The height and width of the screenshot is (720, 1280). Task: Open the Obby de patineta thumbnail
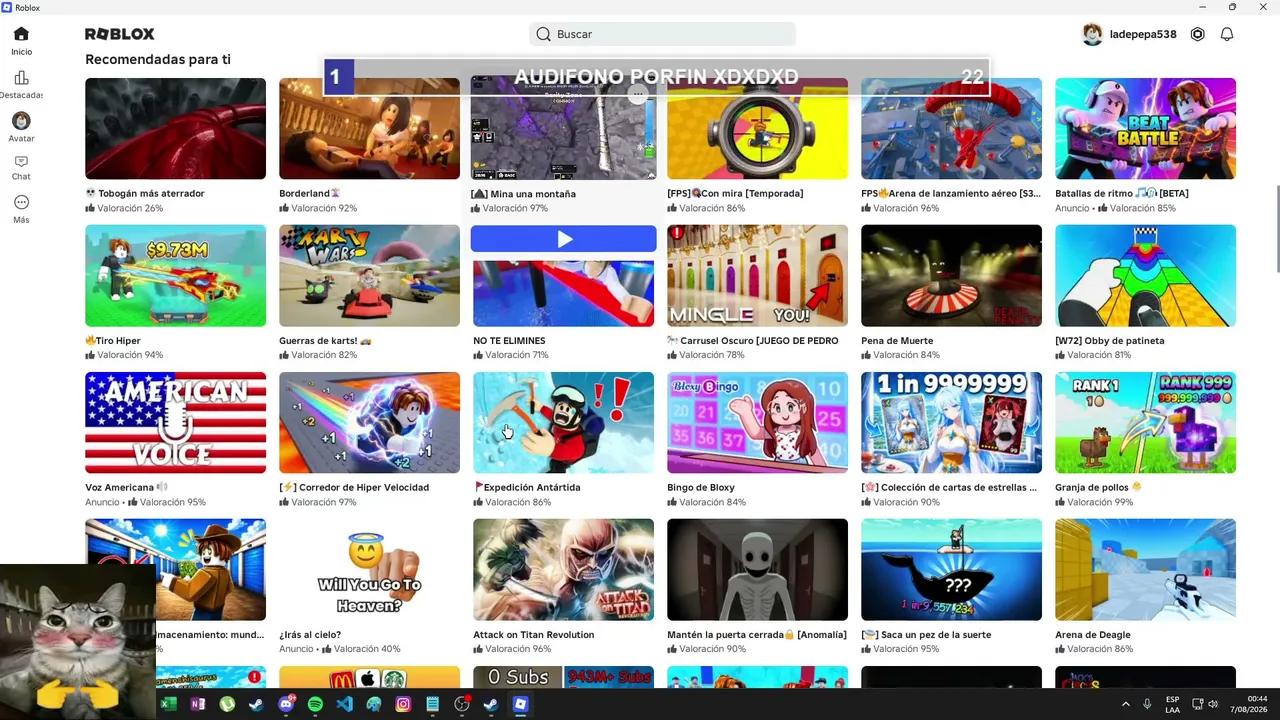1145,276
